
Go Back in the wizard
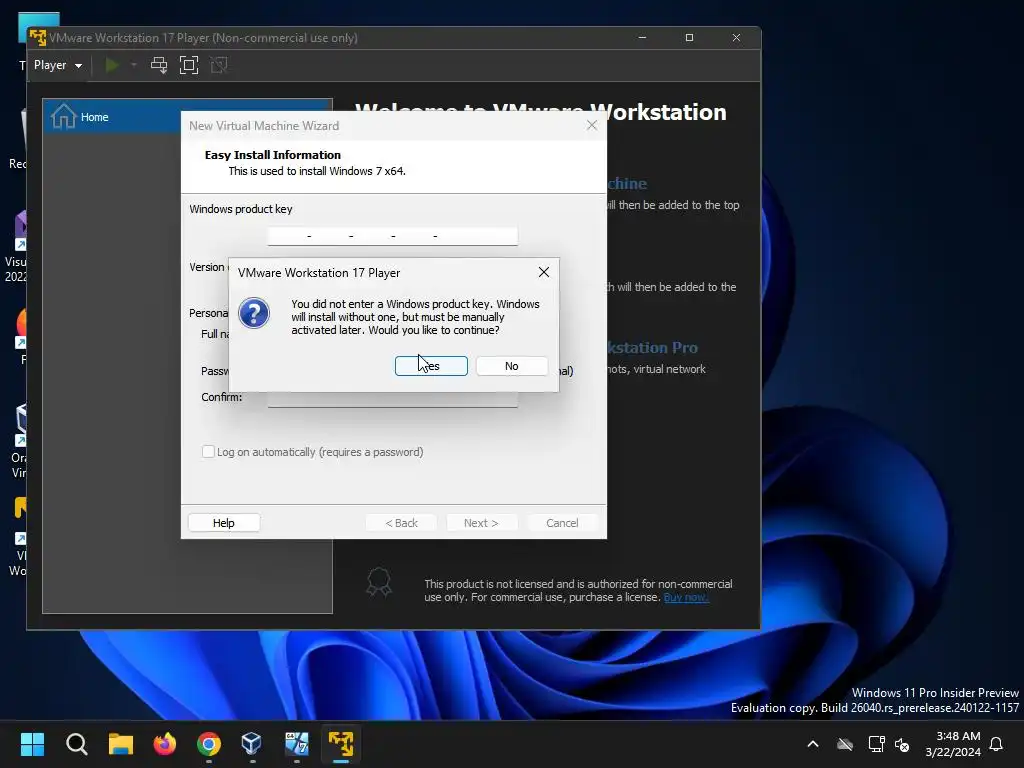(401, 523)
